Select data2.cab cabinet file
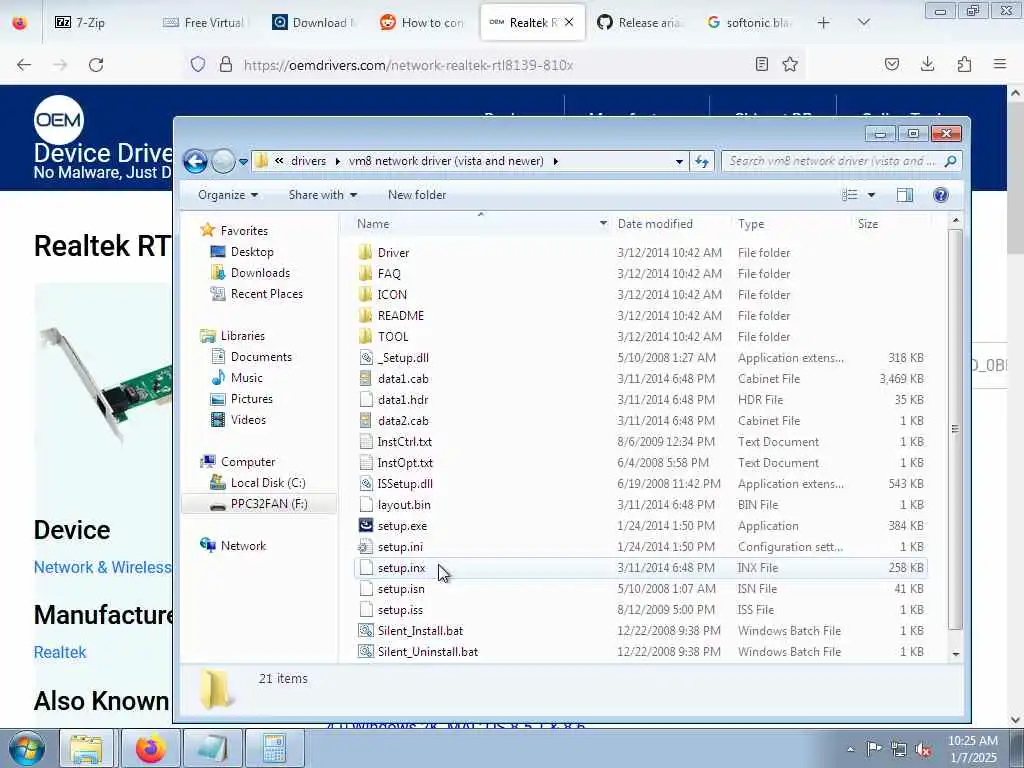This screenshot has height=768, width=1024. (x=403, y=421)
